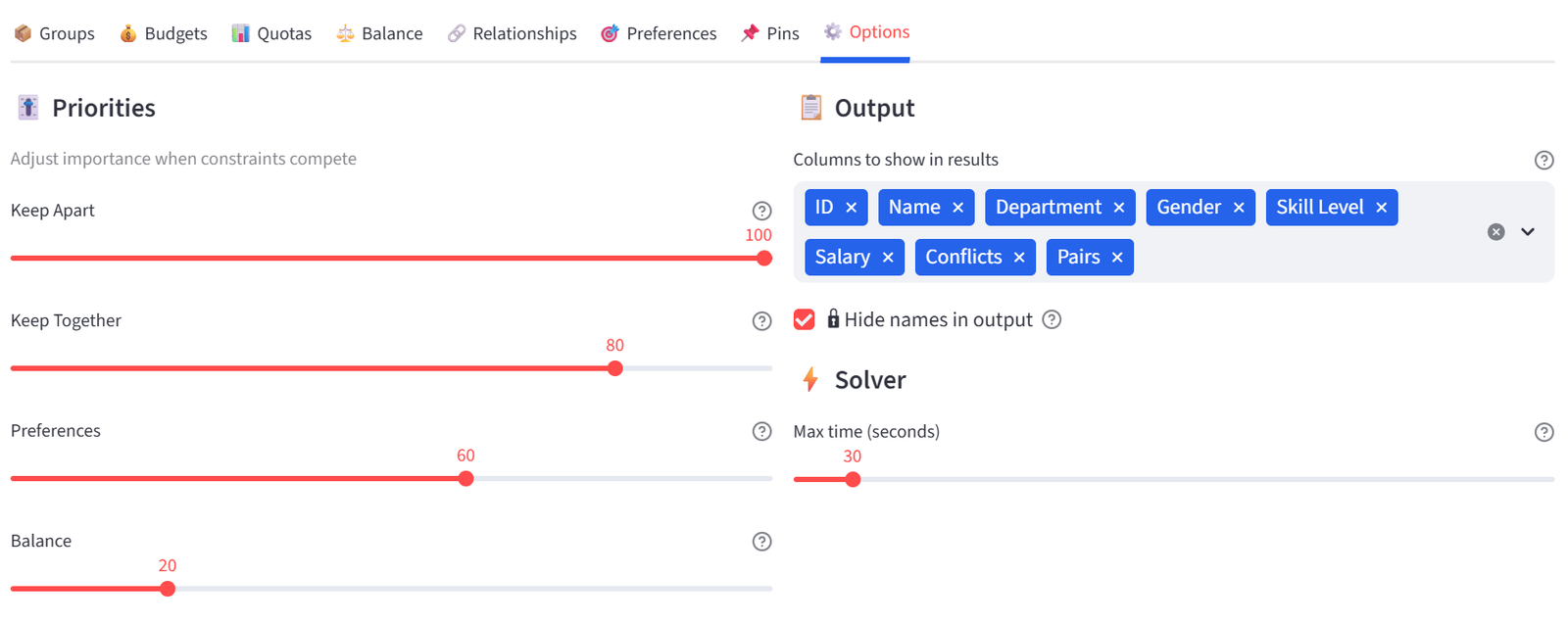Expand the columns multiselect dropdown arrow
This screenshot has width=1568, height=623.
tap(1528, 232)
